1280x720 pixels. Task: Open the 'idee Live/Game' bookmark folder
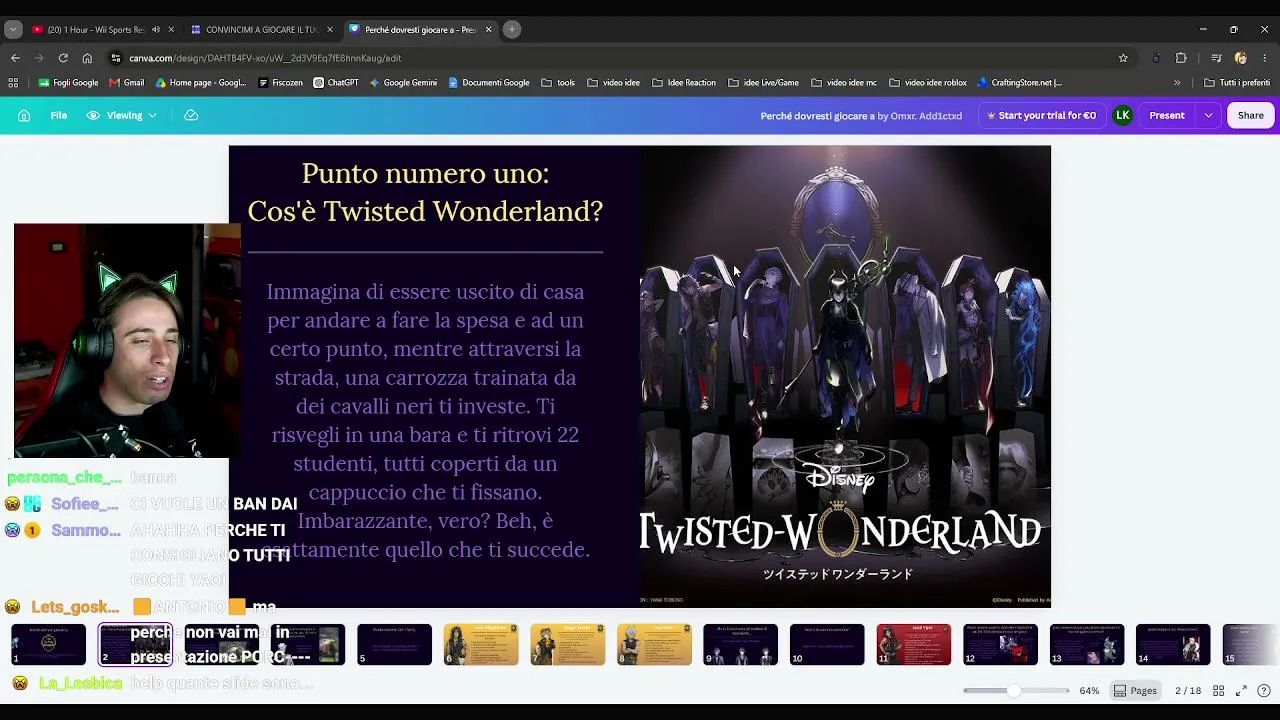tap(763, 83)
